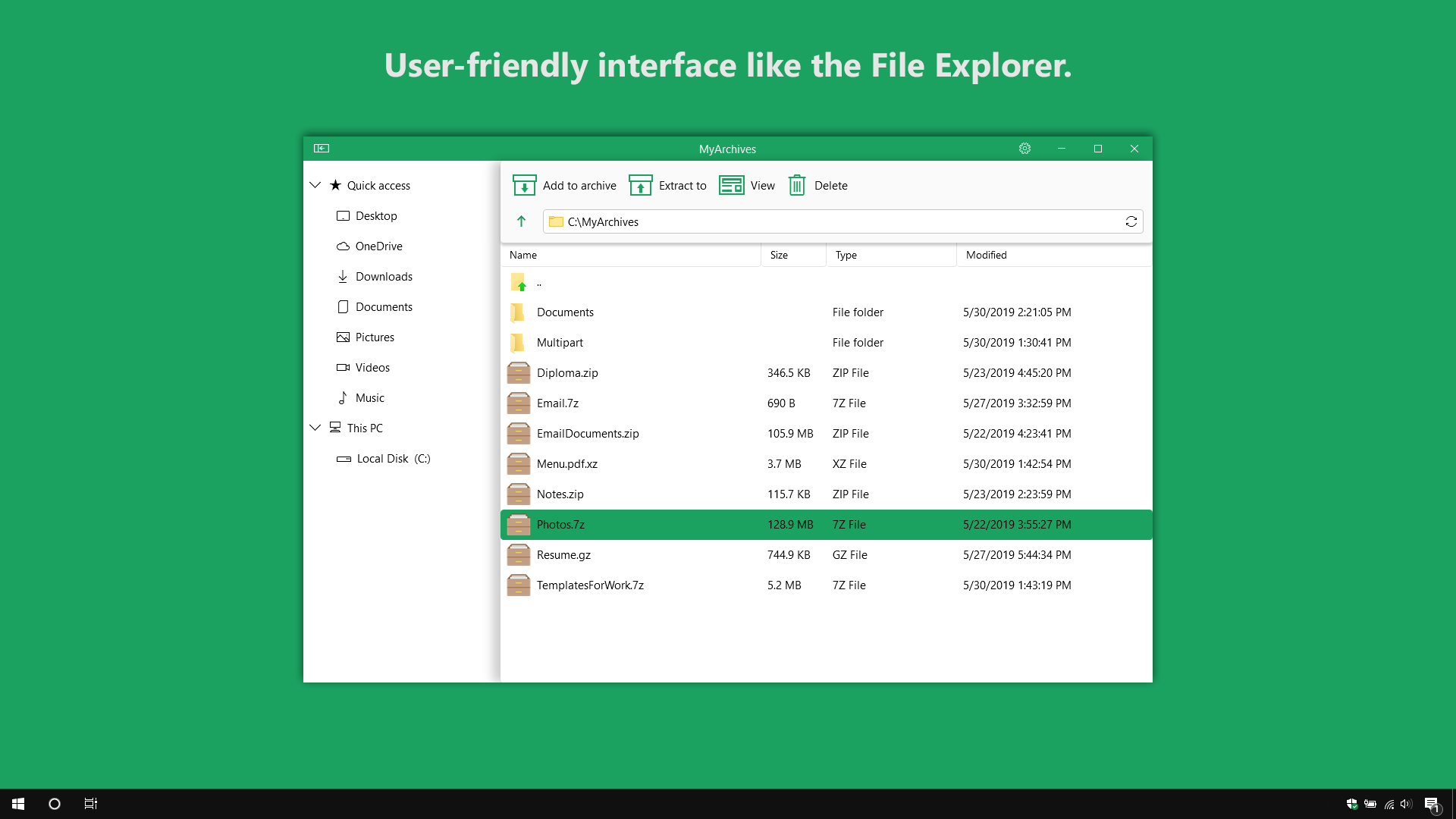
Task: Click the Extract to toolbar icon
Action: coord(640,185)
